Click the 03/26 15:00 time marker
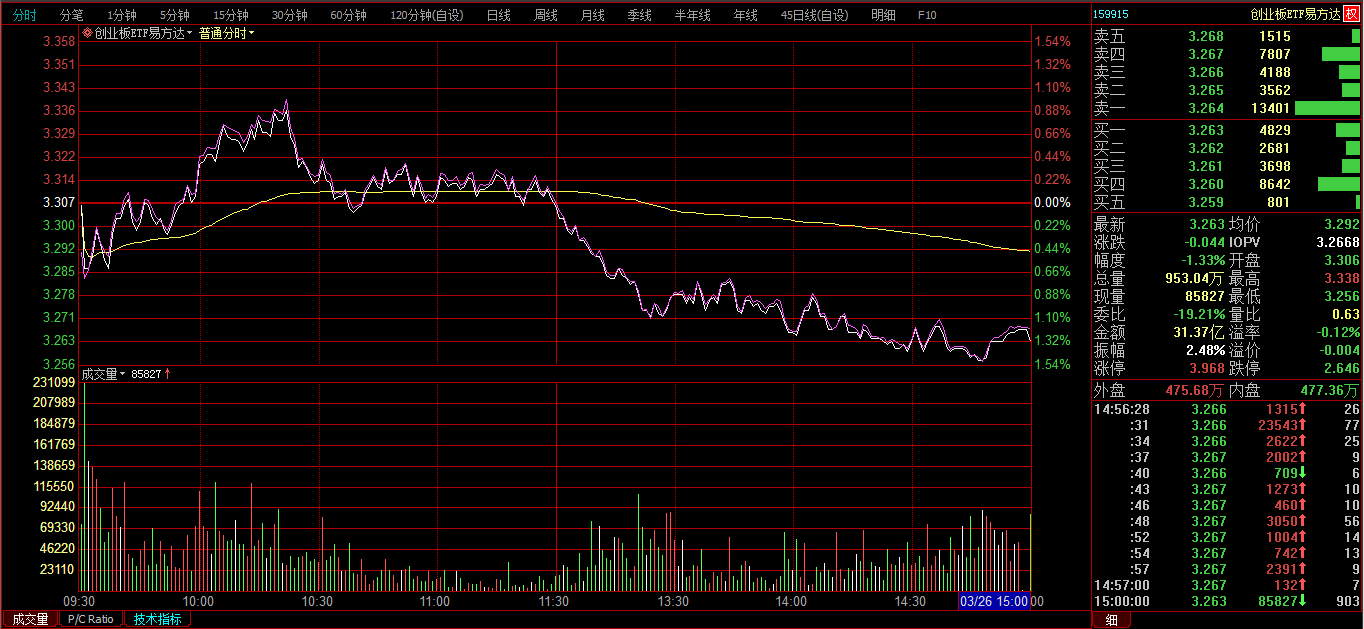Viewport: 1364px width, 629px height. (x=994, y=601)
